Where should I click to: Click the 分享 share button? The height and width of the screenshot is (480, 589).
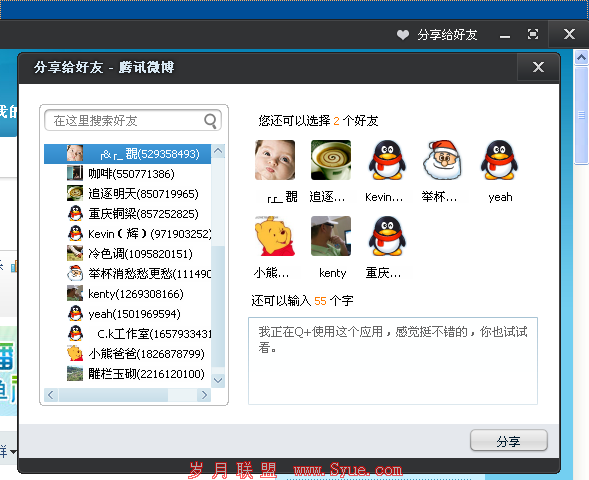point(509,441)
